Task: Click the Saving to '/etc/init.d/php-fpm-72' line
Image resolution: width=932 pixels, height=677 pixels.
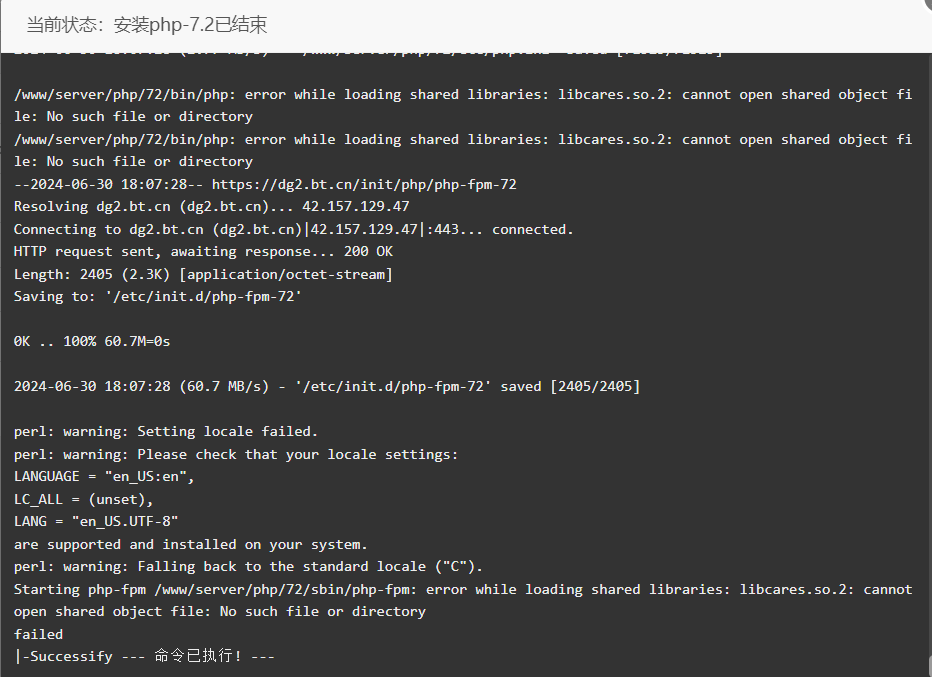Action: [x=158, y=297]
